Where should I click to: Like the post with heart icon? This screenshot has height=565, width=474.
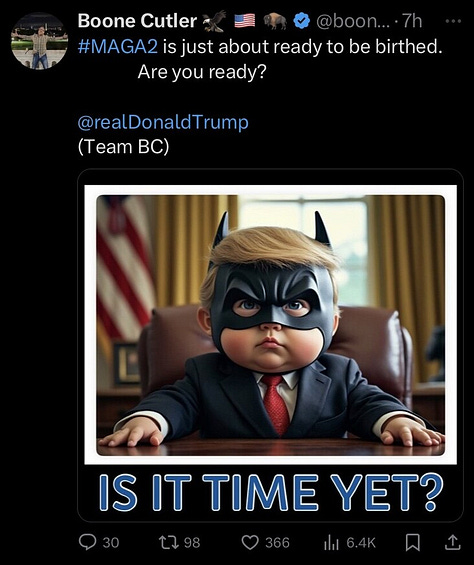(x=250, y=542)
